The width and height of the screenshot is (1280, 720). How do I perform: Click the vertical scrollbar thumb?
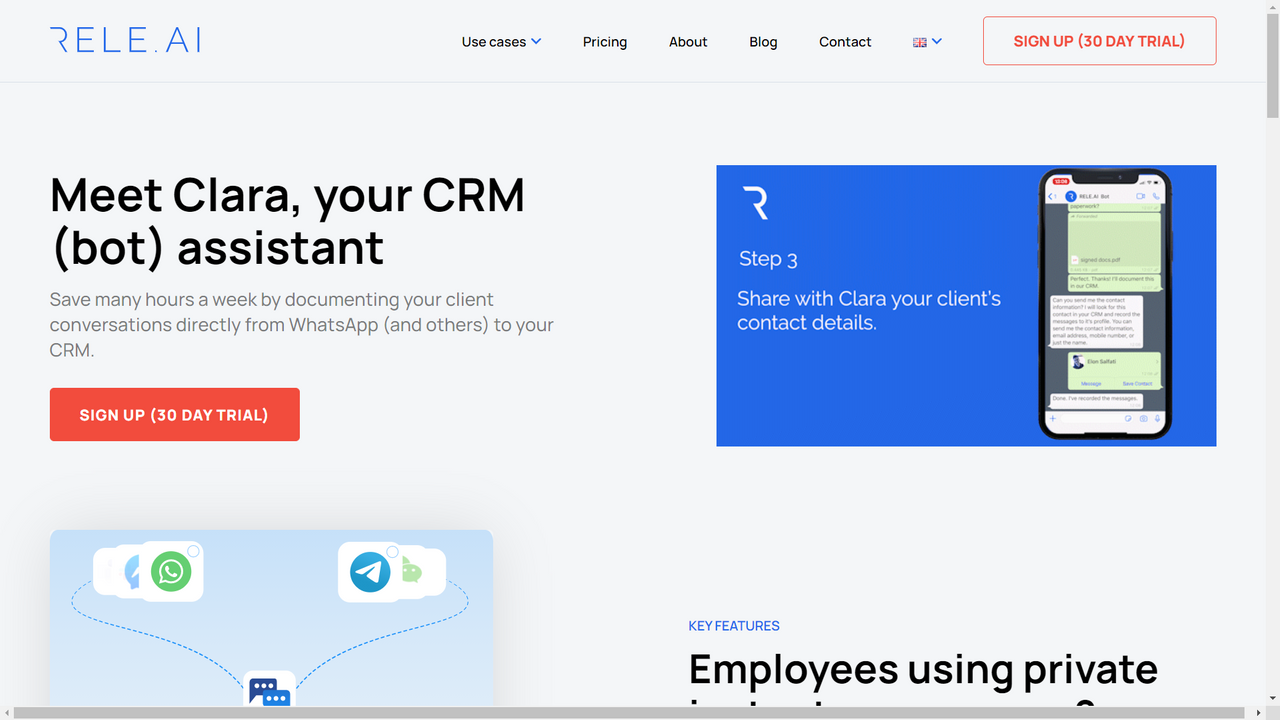tap(1272, 68)
